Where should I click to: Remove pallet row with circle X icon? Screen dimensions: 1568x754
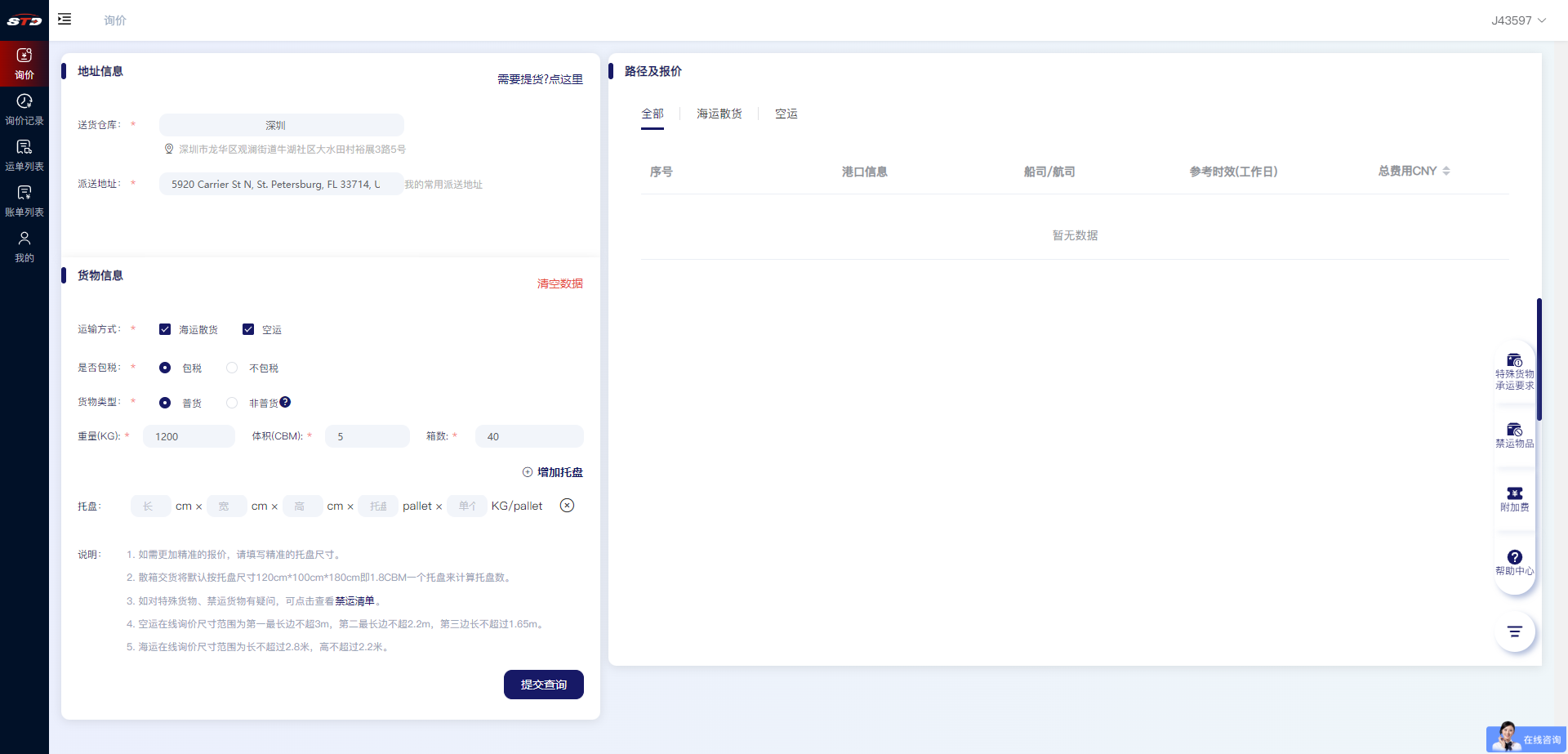pyautogui.click(x=567, y=506)
